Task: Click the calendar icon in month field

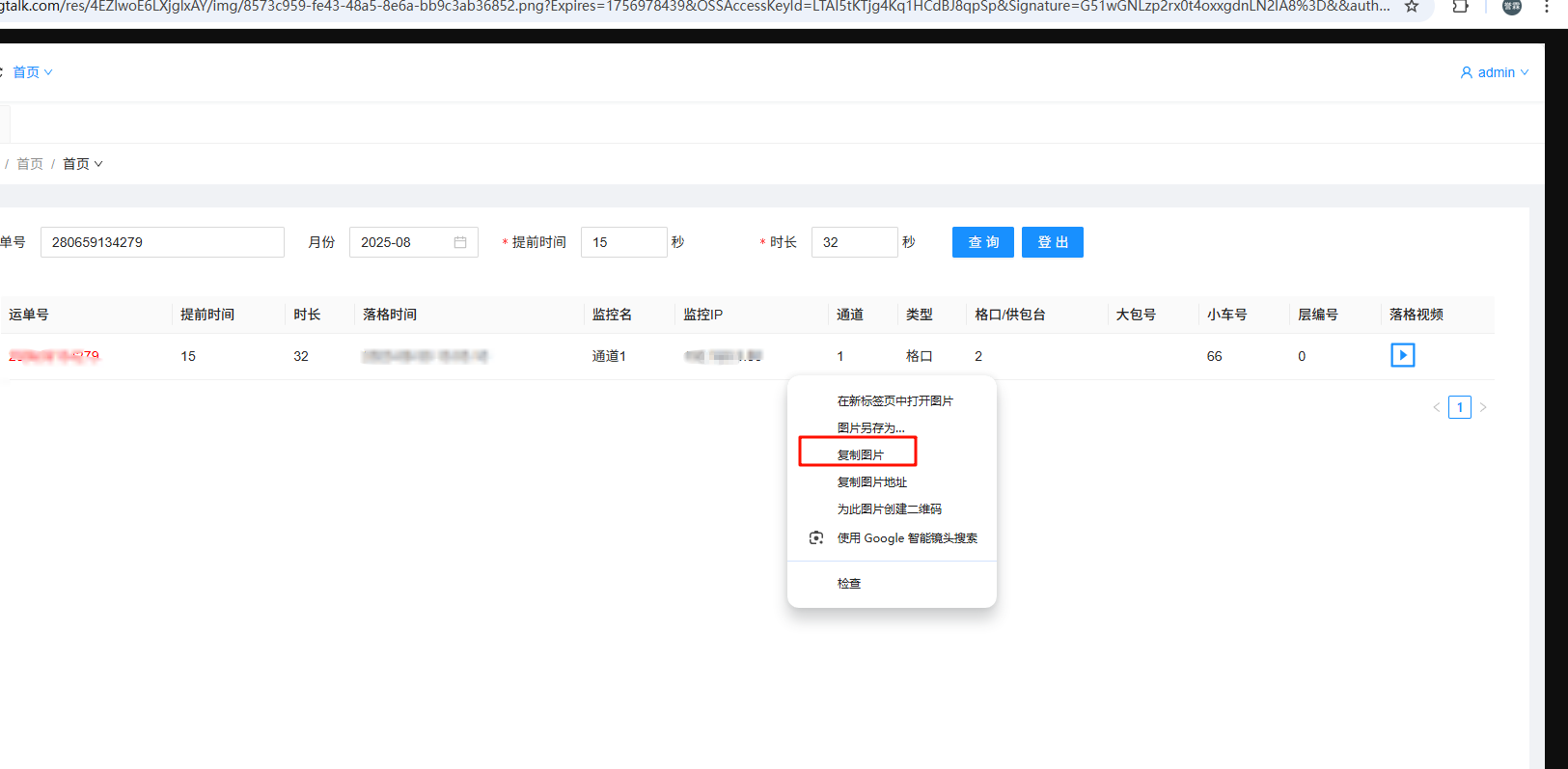Action: coord(460,242)
